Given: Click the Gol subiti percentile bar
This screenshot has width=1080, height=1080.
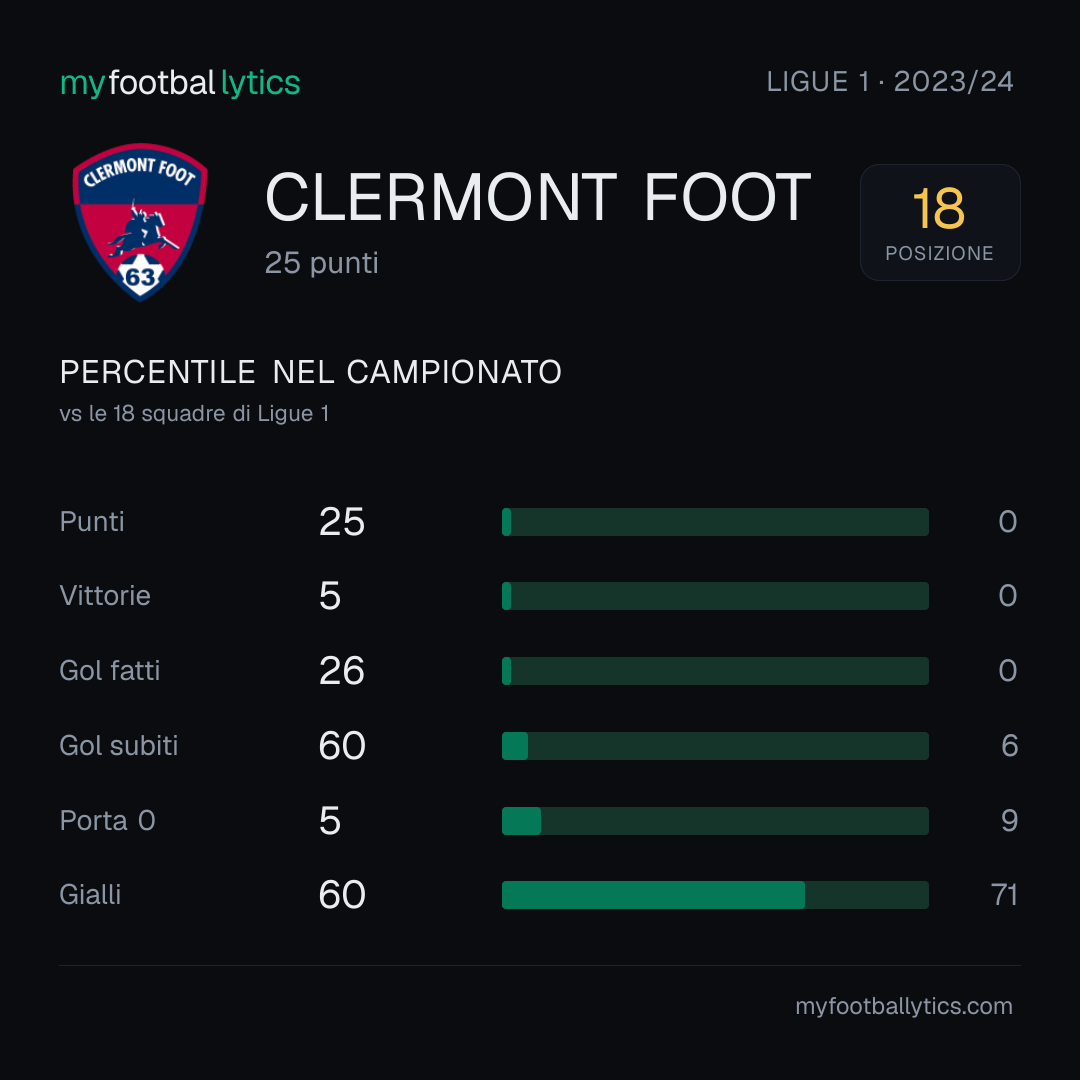Looking at the screenshot, I should [715, 746].
